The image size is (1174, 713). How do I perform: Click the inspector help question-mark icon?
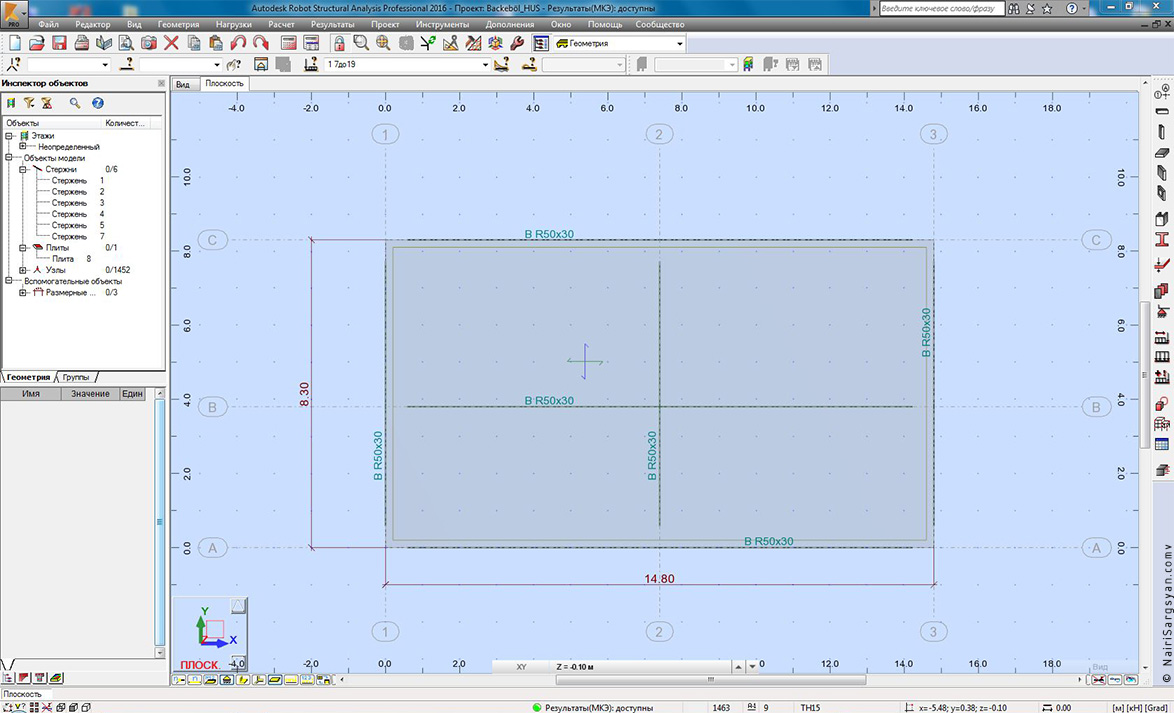point(97,103)
